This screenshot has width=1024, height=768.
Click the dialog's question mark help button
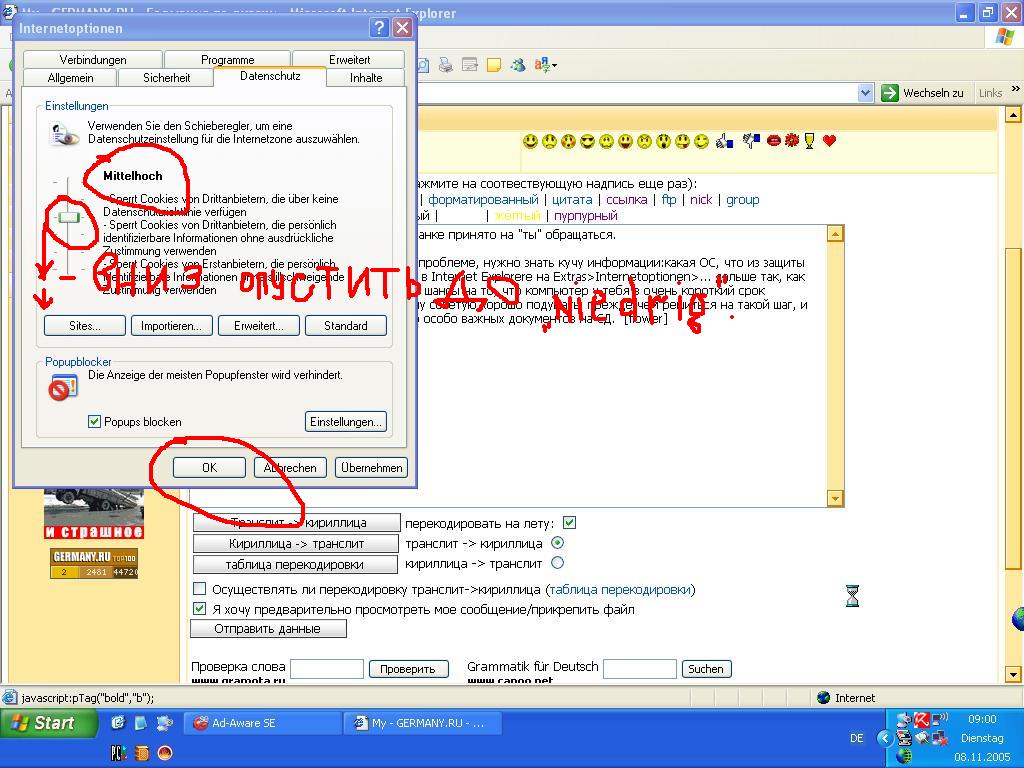tap(380, 28)
